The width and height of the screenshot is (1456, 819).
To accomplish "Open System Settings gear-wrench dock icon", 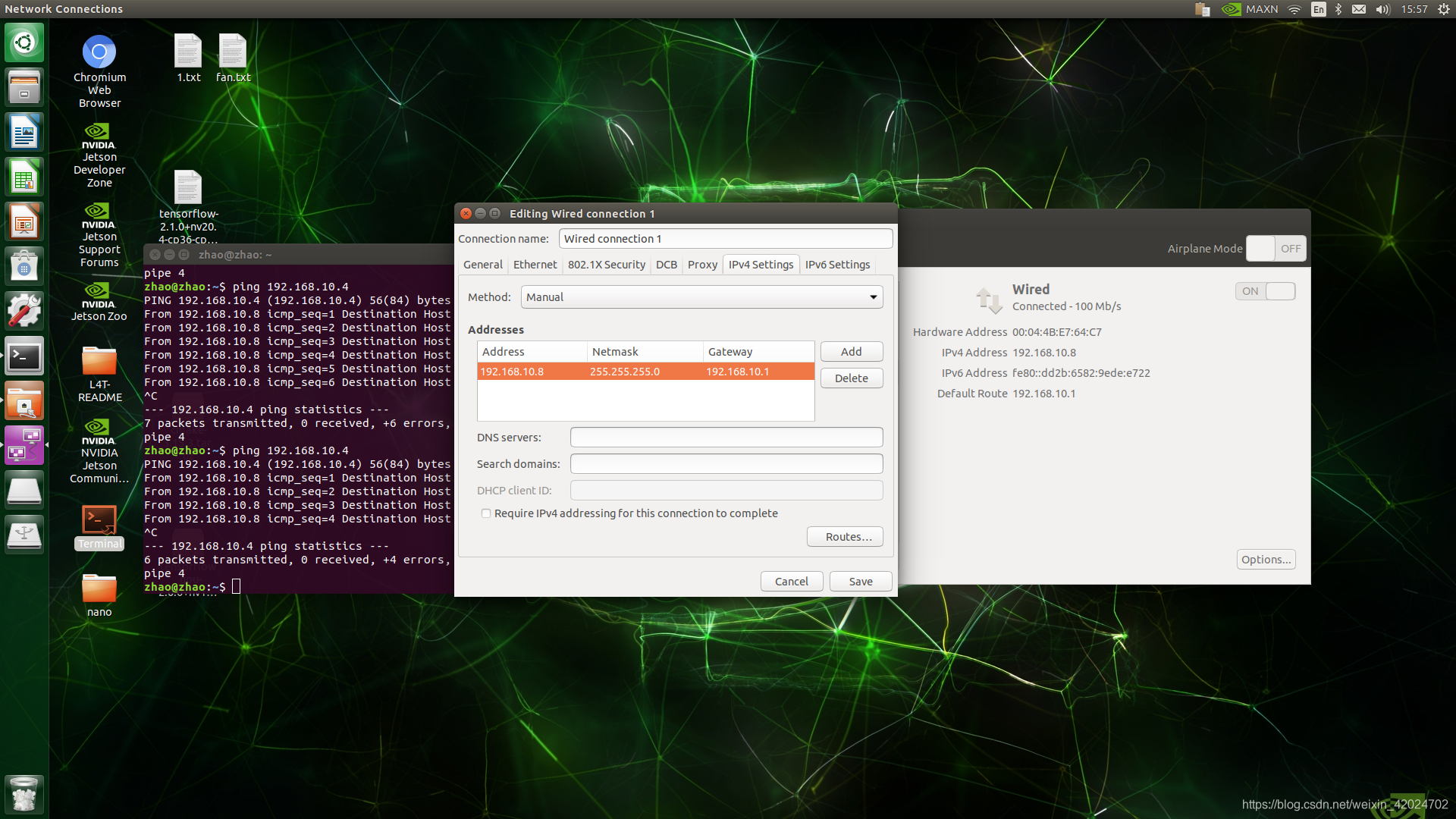I will 24,312.
